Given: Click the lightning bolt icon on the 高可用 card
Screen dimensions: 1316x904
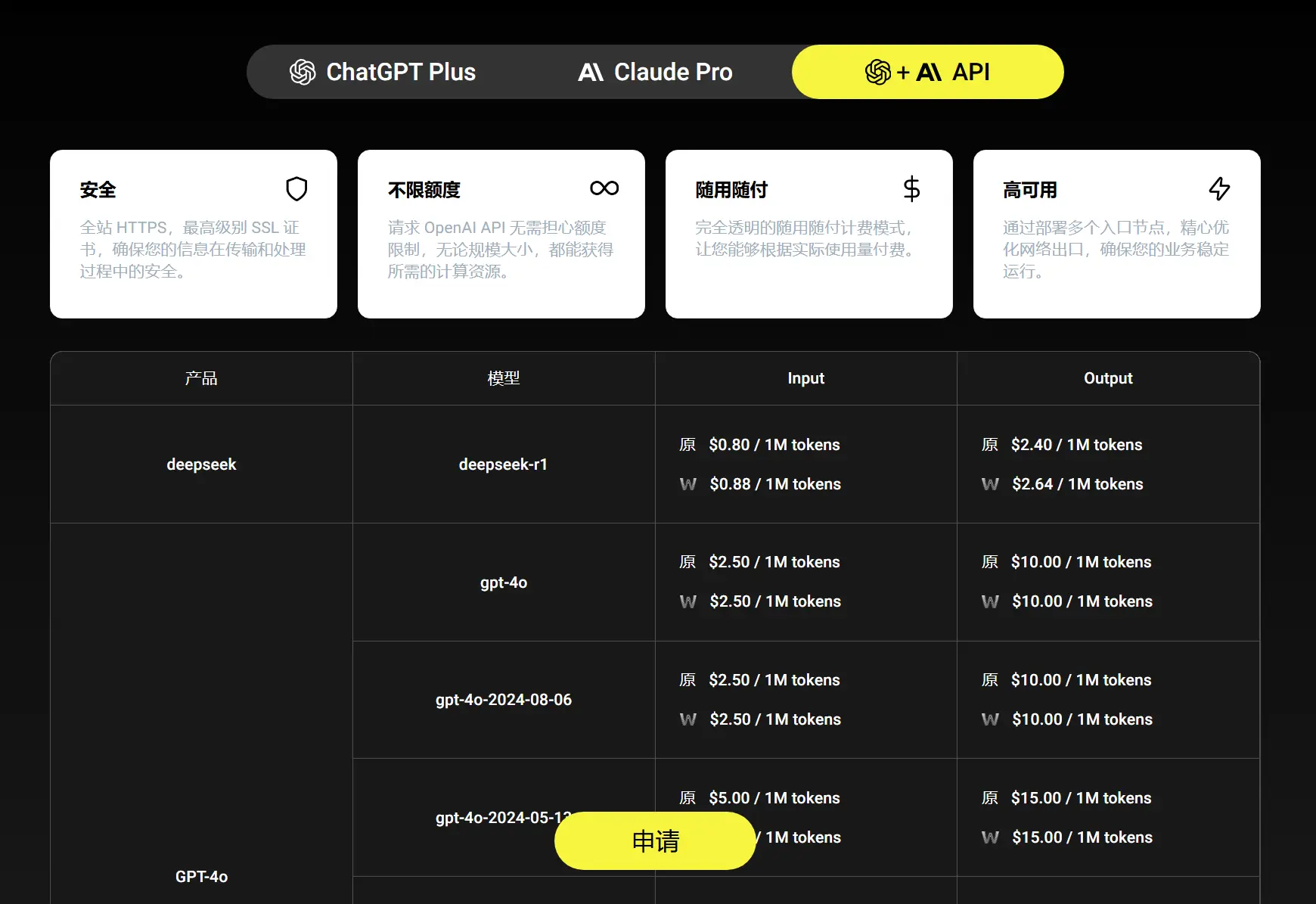Looking at the screenshot, I should tap(1219, 188).
